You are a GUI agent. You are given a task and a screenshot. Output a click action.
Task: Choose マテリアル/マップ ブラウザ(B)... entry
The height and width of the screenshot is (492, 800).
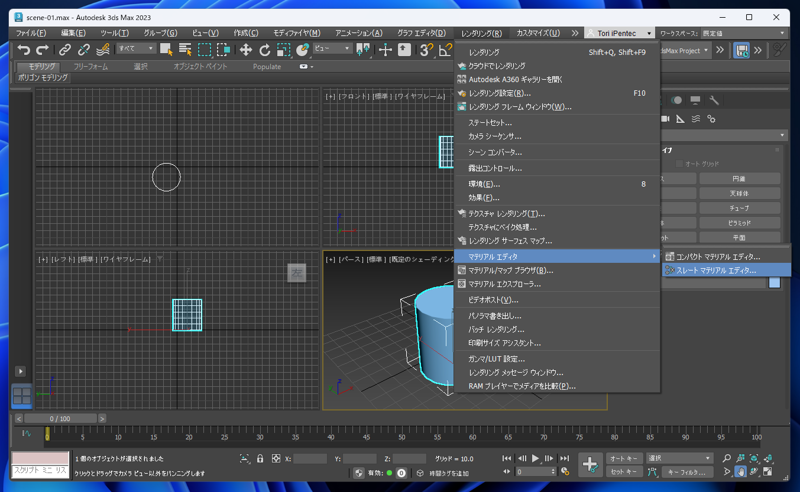[x=557, y=270]
